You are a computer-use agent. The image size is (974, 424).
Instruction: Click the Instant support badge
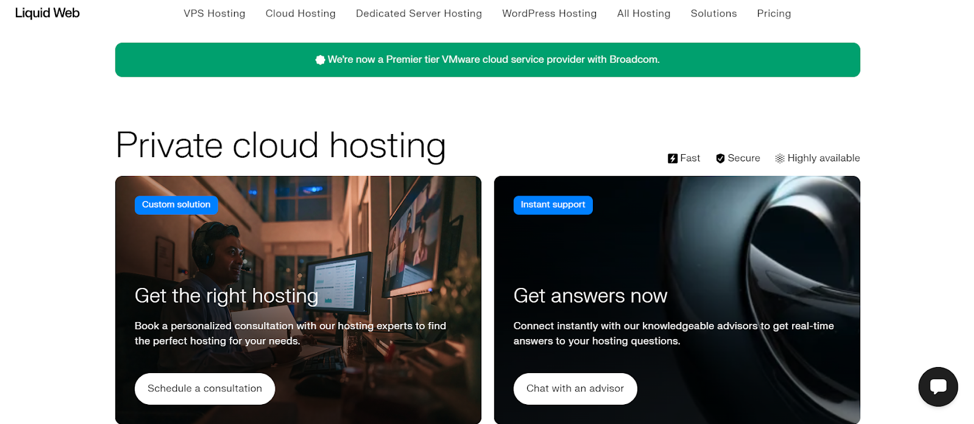point(553,205)
